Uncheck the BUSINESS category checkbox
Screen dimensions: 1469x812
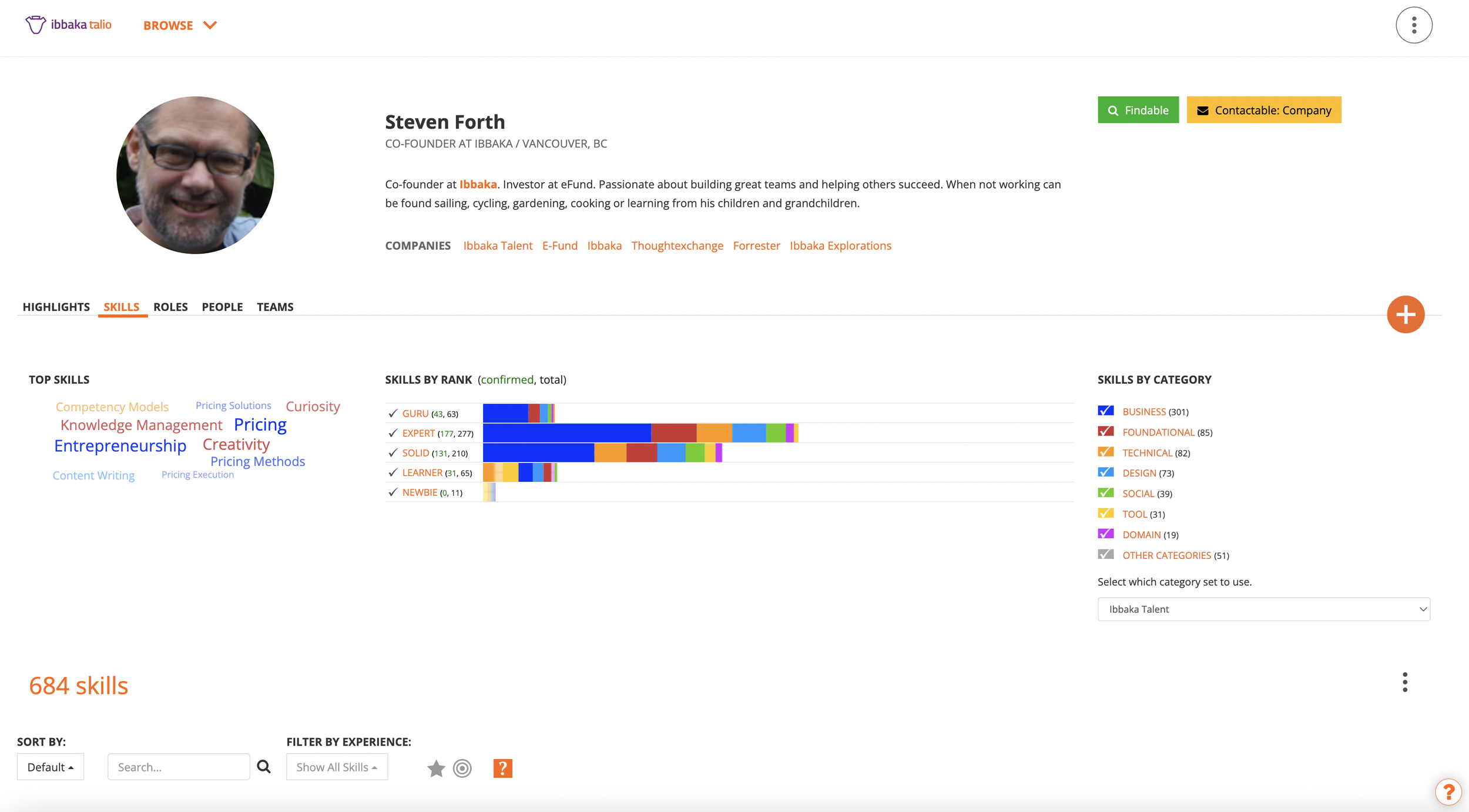(x=1106, y=411)
